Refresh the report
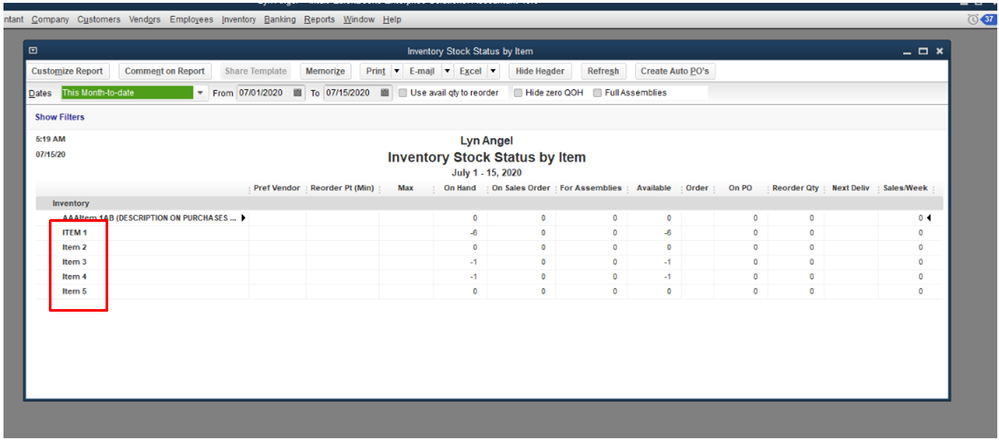This screenshot has width=999, height=441. point(603,71)
